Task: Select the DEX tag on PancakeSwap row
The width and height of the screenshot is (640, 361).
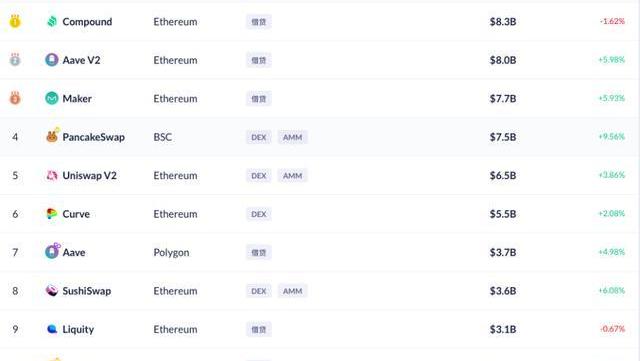Action: point(259,137)
